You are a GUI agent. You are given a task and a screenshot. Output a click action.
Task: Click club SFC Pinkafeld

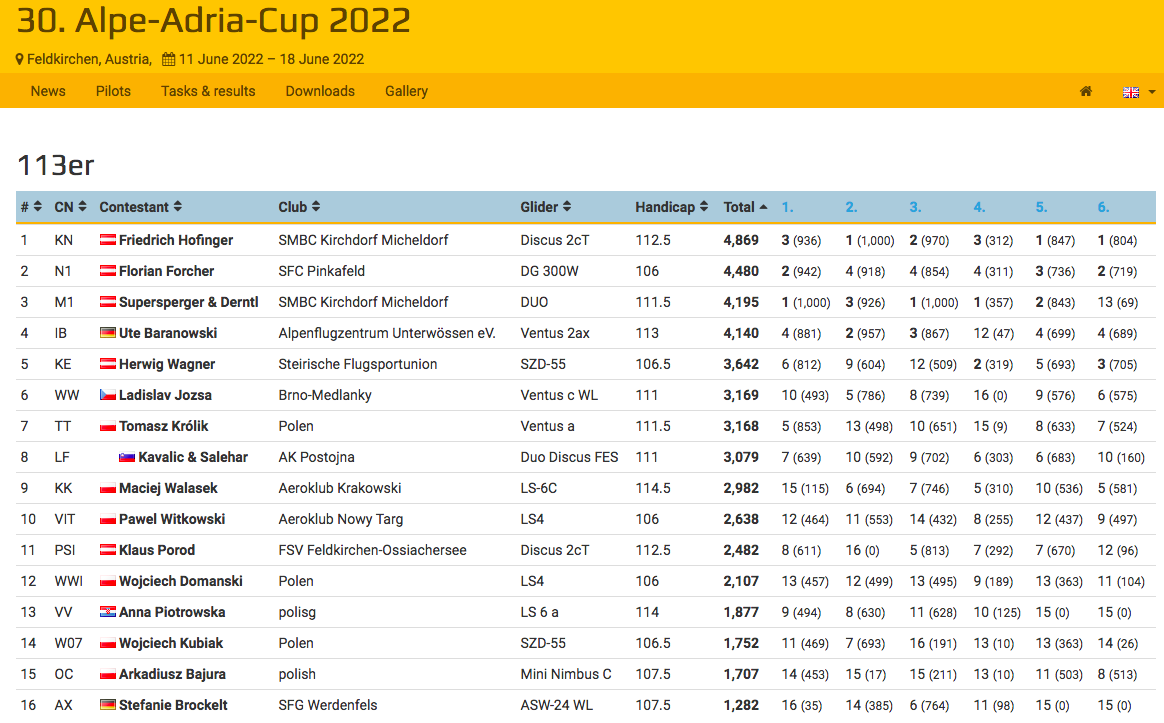click(321, 271)
